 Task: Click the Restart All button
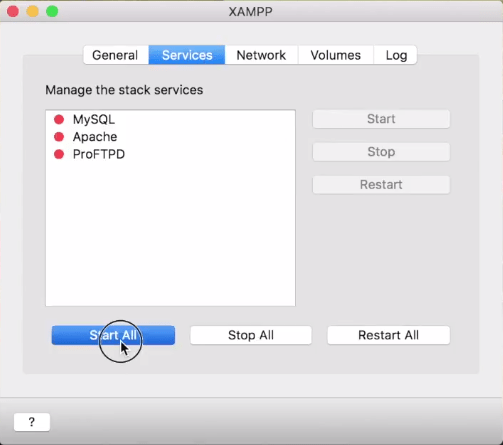click(388, 335)
